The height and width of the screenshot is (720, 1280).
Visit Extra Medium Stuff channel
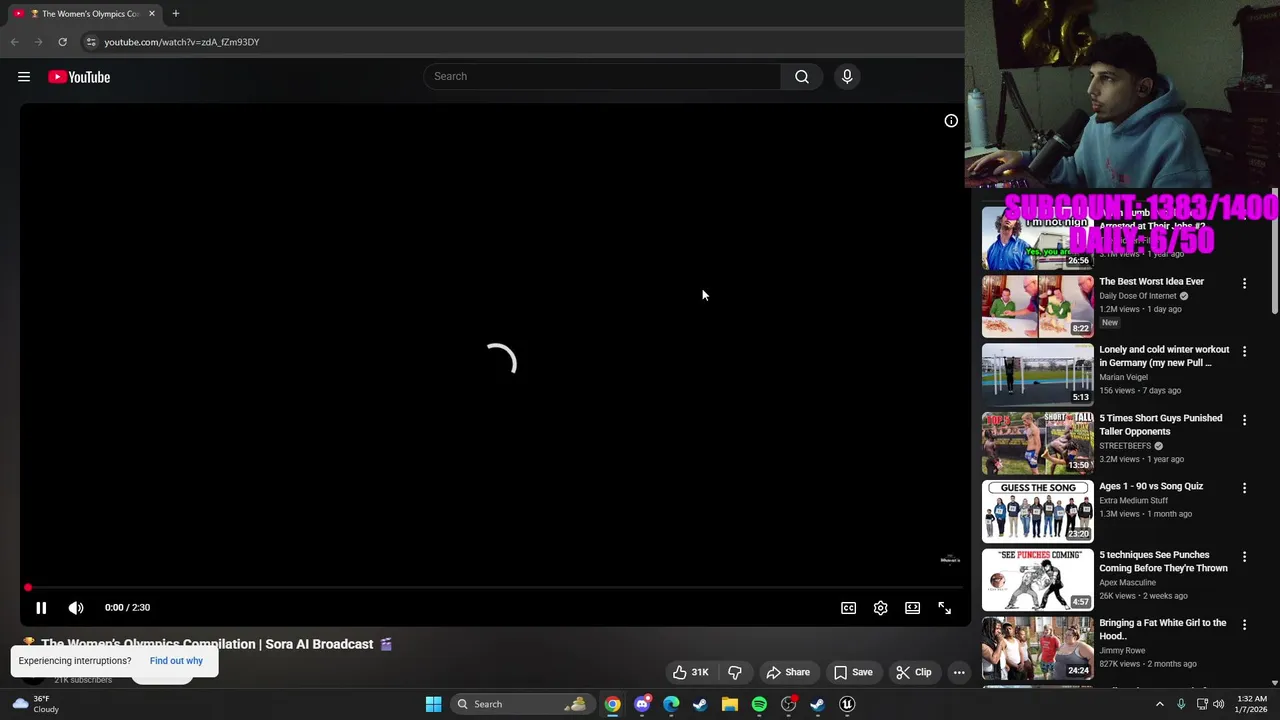click(x=1133, y=500)
